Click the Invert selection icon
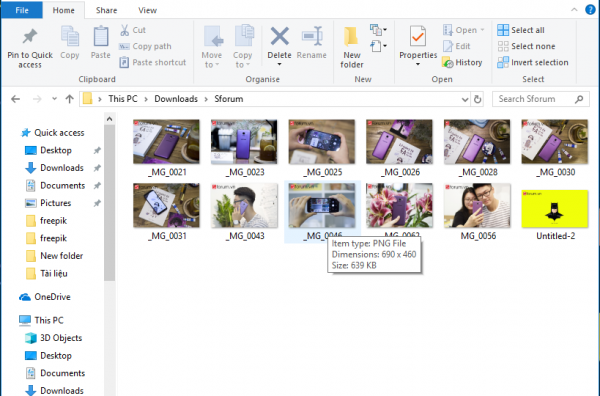The image size is (600, 396). (x=503, y=62)
